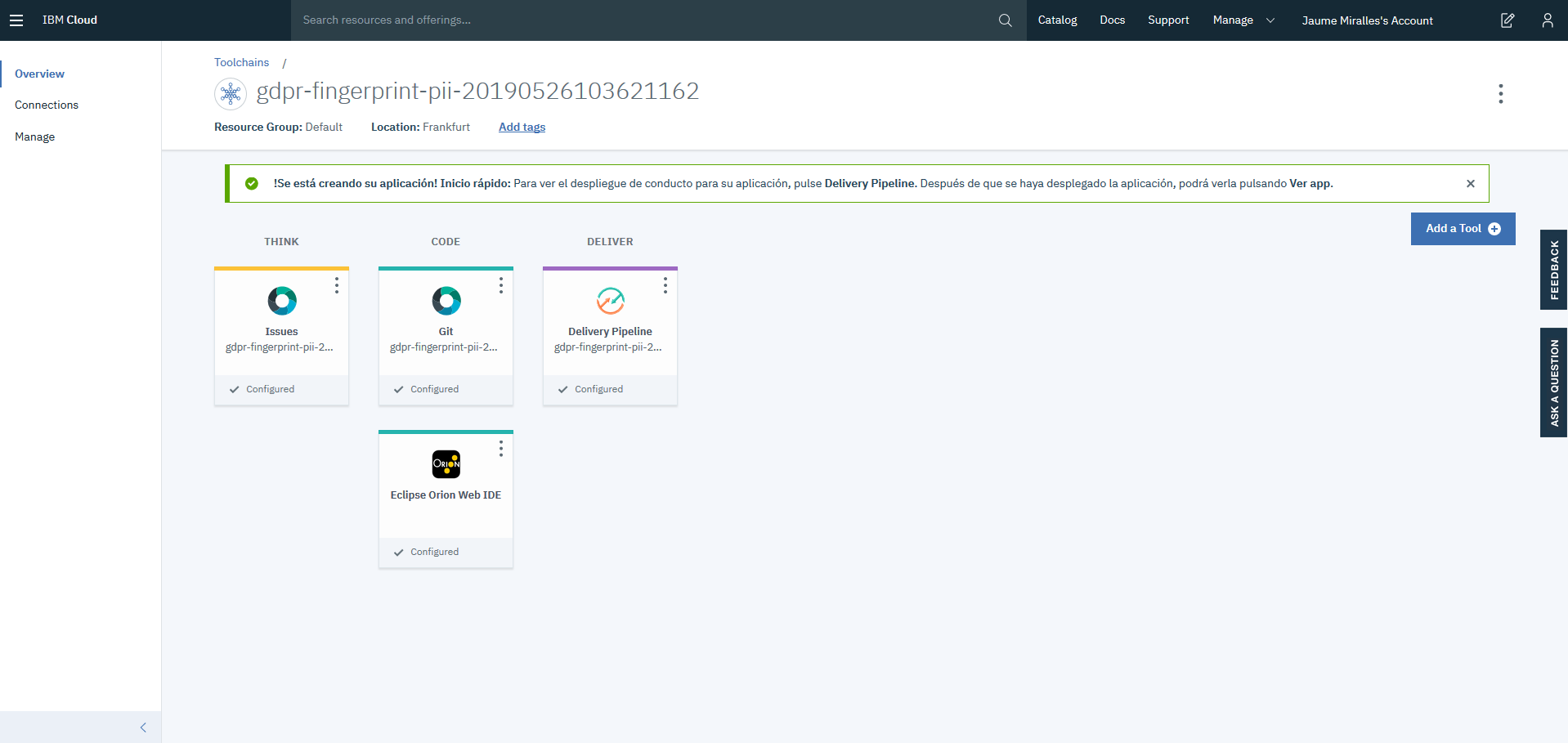This screenshot has width=1568, height=743.
Task: Open the Eclipse Orion Web IDE title
Action: pos(446,495)
